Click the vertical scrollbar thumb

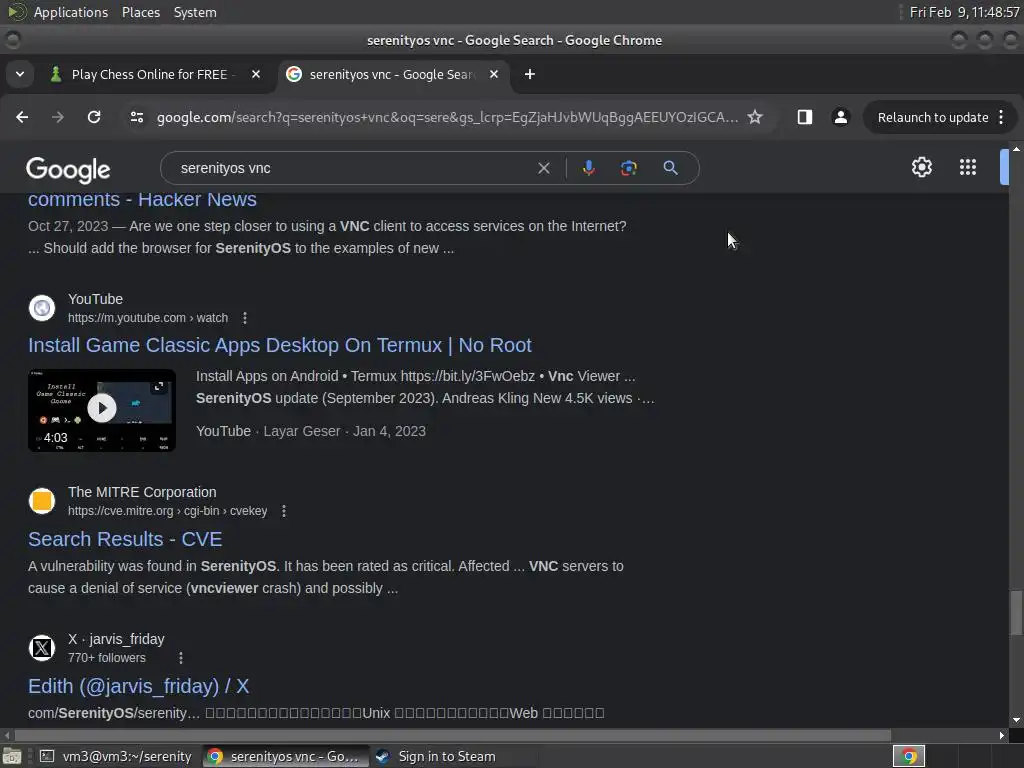1016,613
